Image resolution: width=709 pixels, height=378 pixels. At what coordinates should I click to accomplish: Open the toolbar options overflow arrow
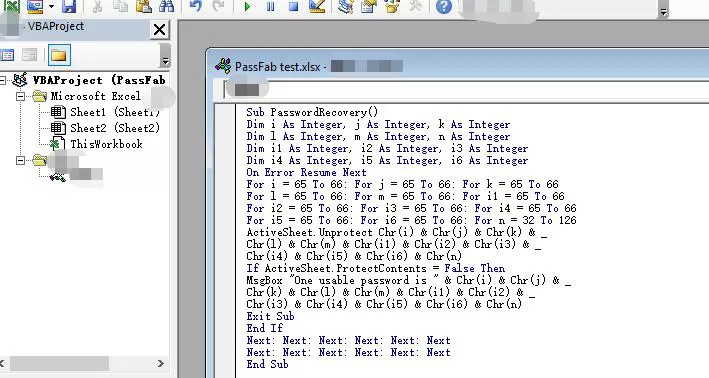(x=663, y=12)
